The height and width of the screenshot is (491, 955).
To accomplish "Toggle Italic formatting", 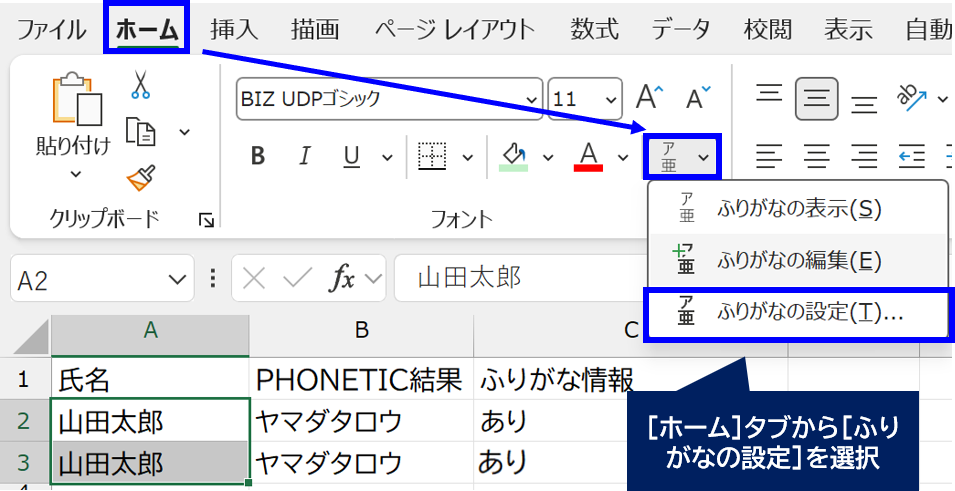I will point(305,157).
